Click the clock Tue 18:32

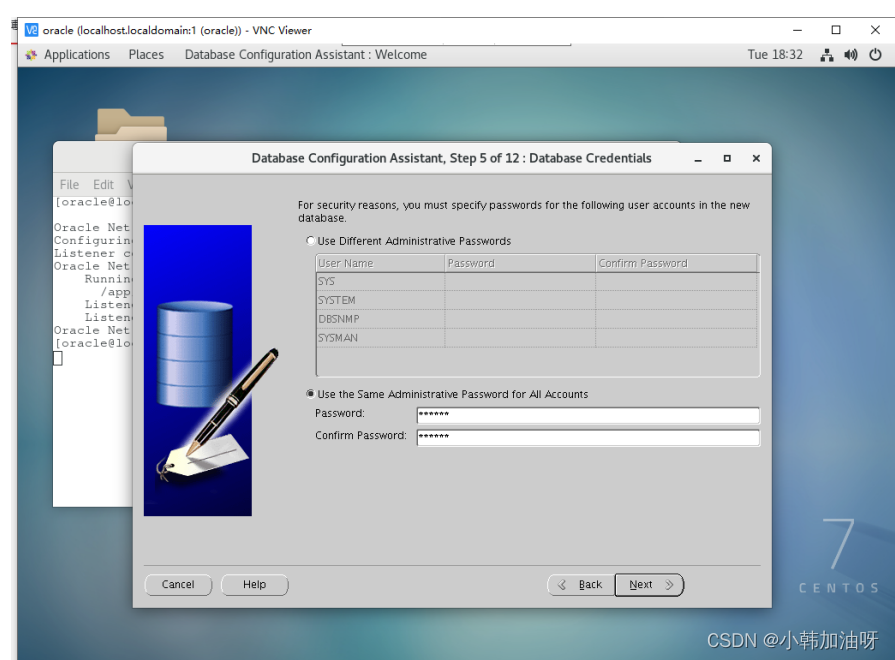click(775, 55)
